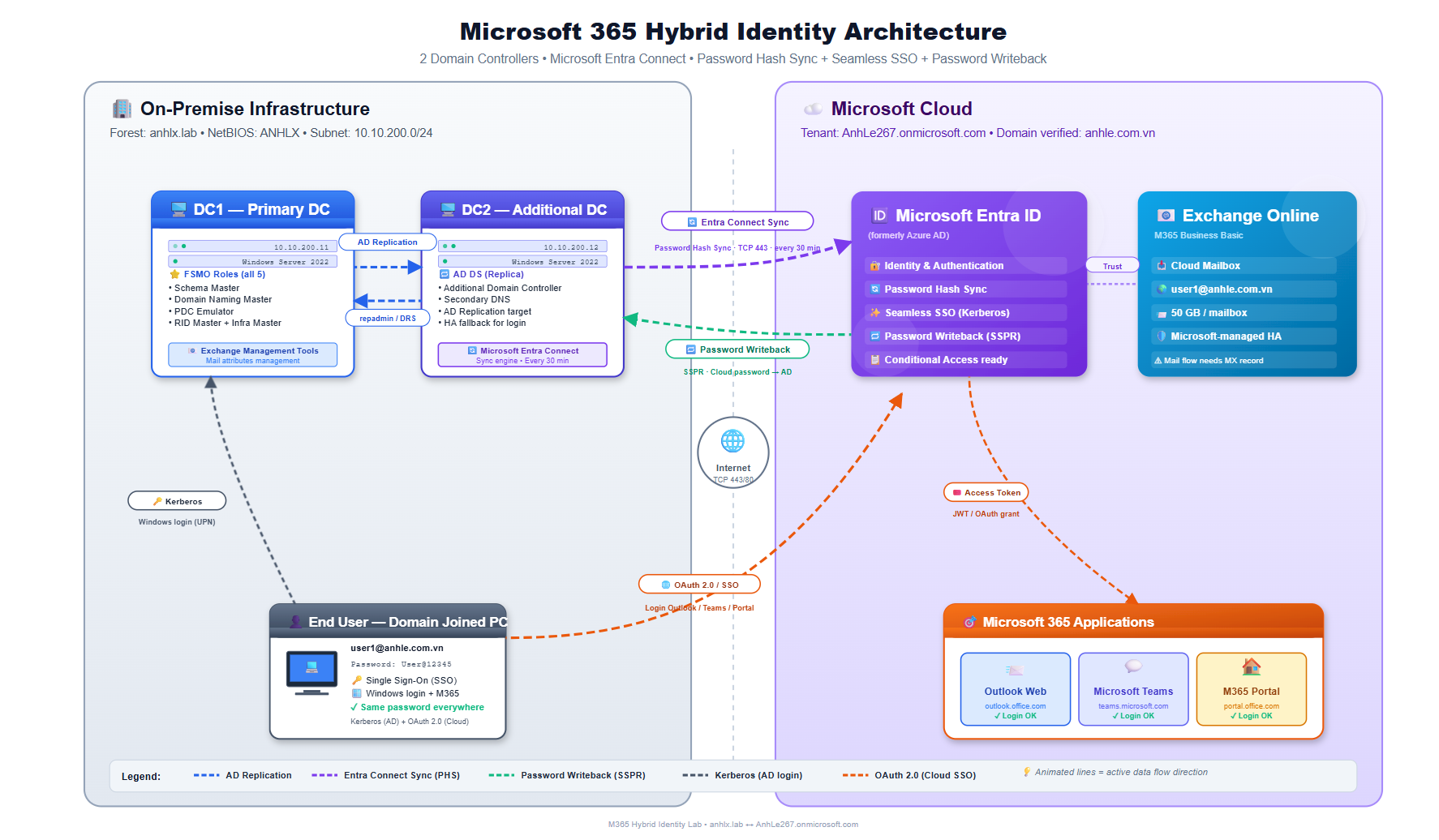Click the DC2 IP address '10.10.200.12'

pos(571,247)
